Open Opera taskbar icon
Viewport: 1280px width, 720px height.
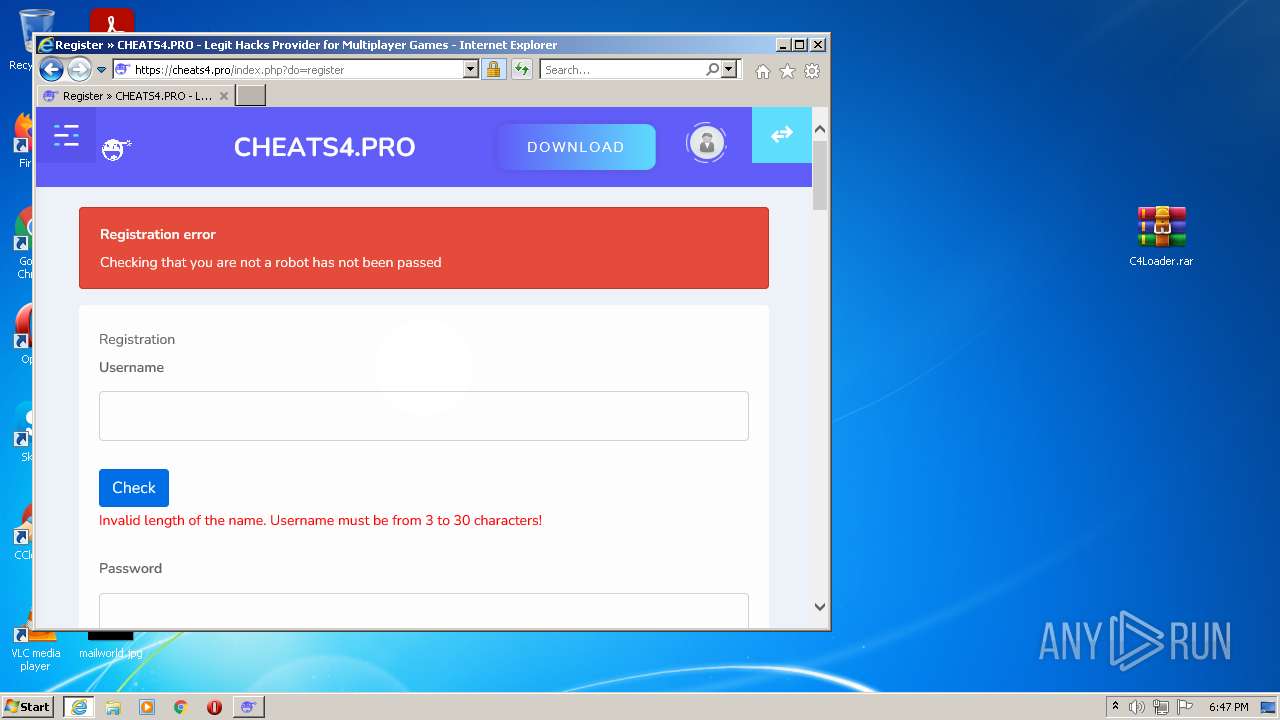point(214,707)
